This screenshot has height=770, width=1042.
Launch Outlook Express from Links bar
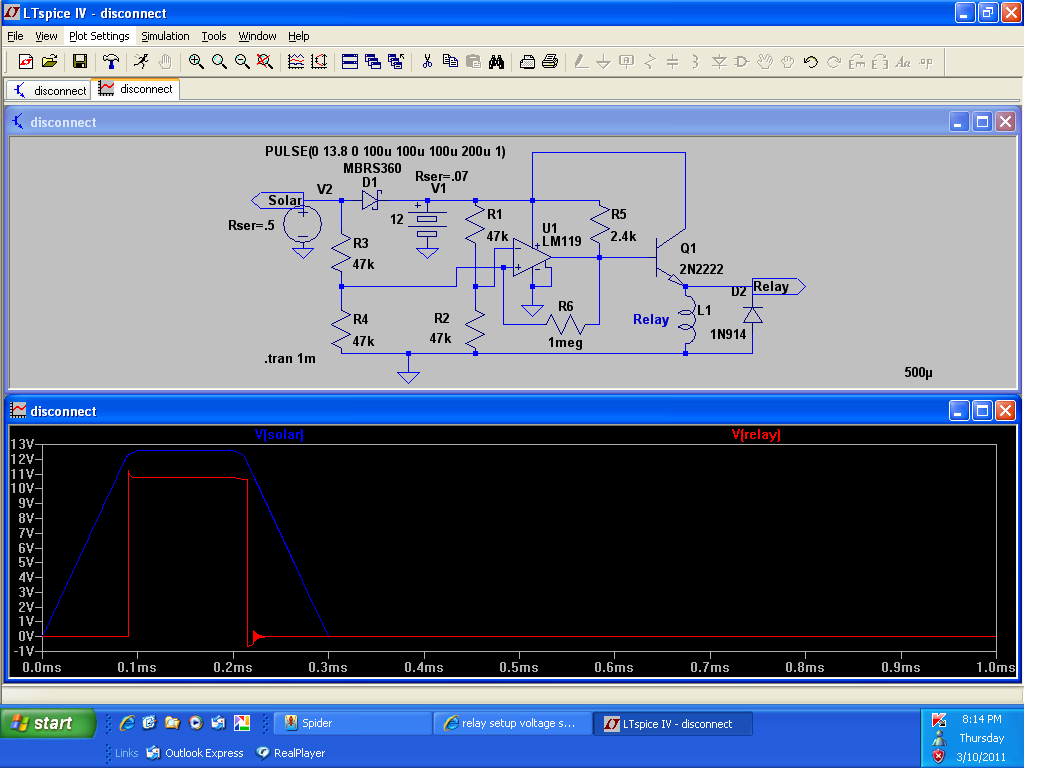[x=195, y=753]
